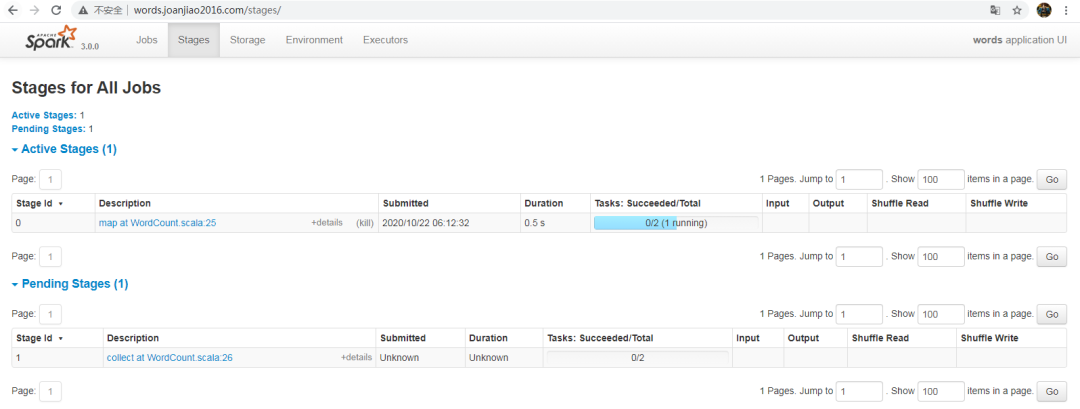
Task: Open collect at WordCount.scala:26 stage link
Action: pos(169,358)
